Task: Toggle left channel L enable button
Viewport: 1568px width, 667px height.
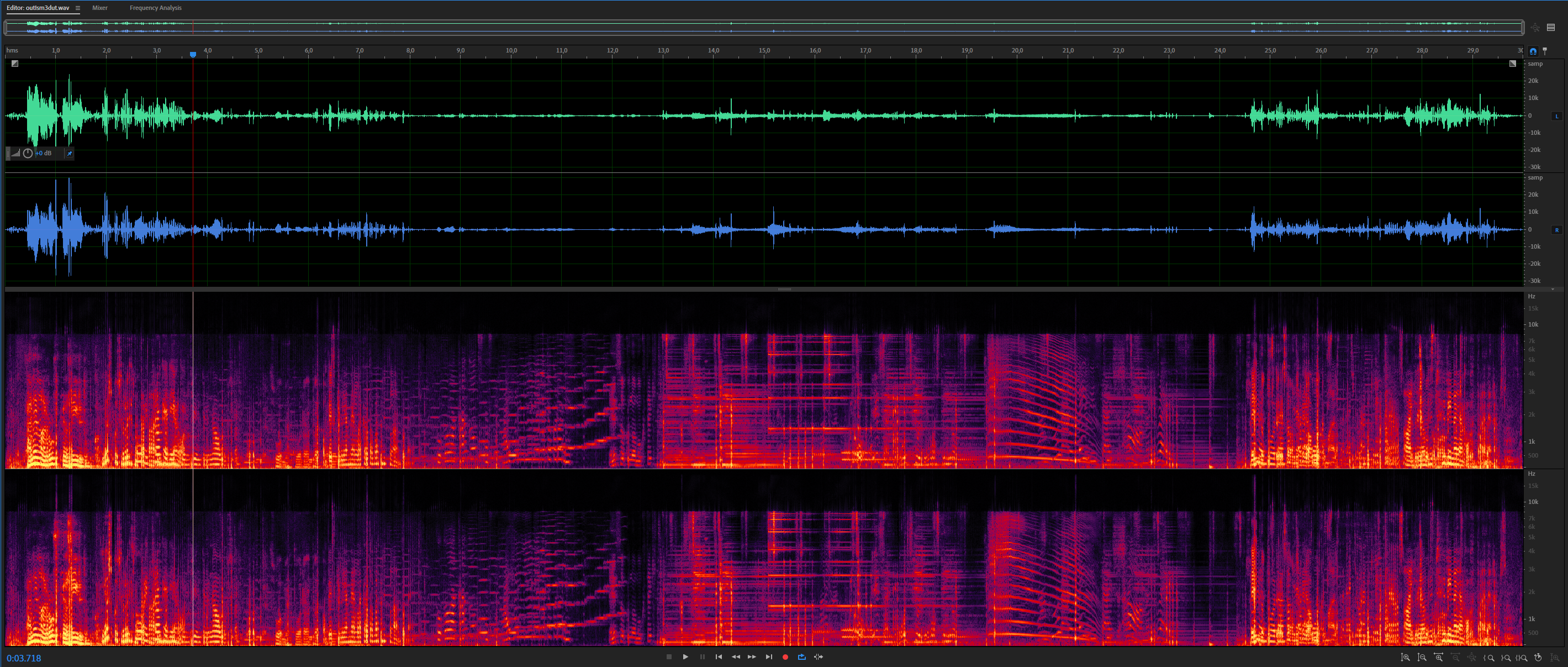Action: point(1557,115)
